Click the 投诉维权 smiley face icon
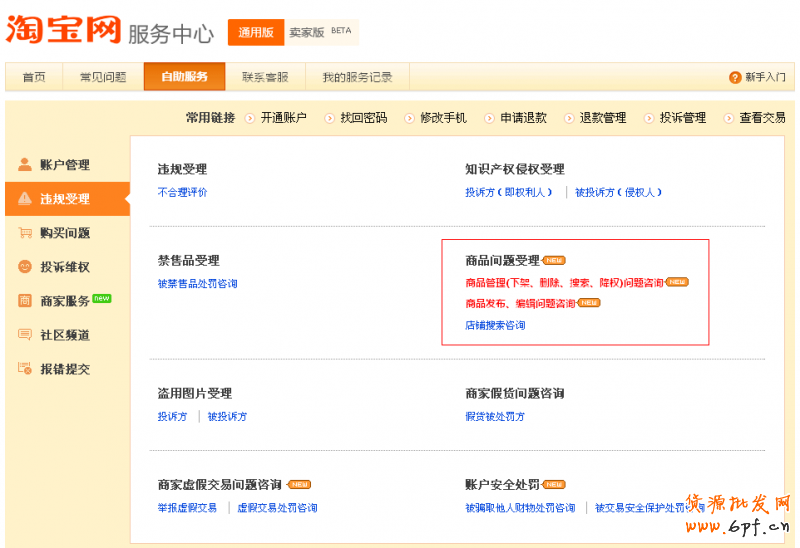 pos(24,266)
